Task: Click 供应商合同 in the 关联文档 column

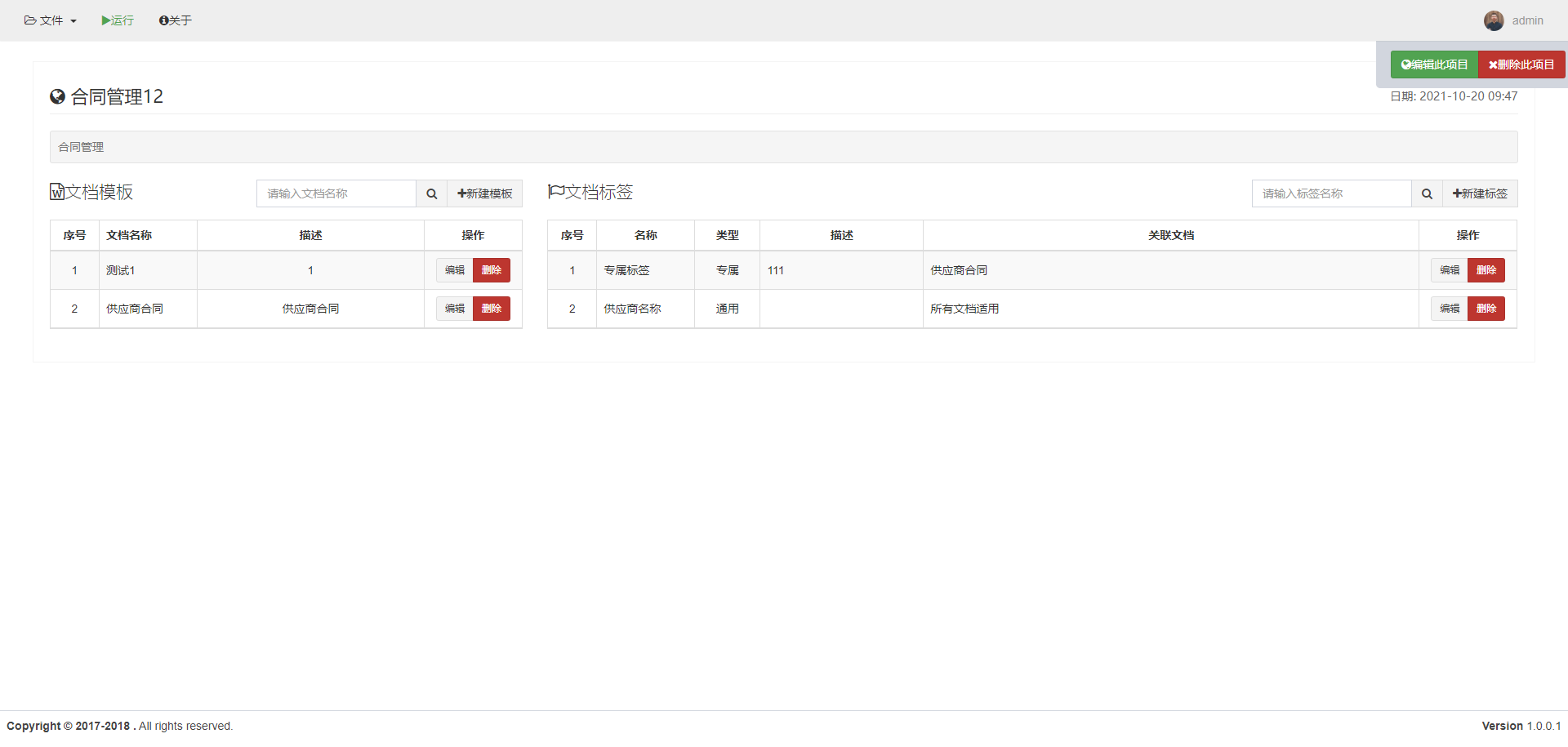Action: pos(959,270)
